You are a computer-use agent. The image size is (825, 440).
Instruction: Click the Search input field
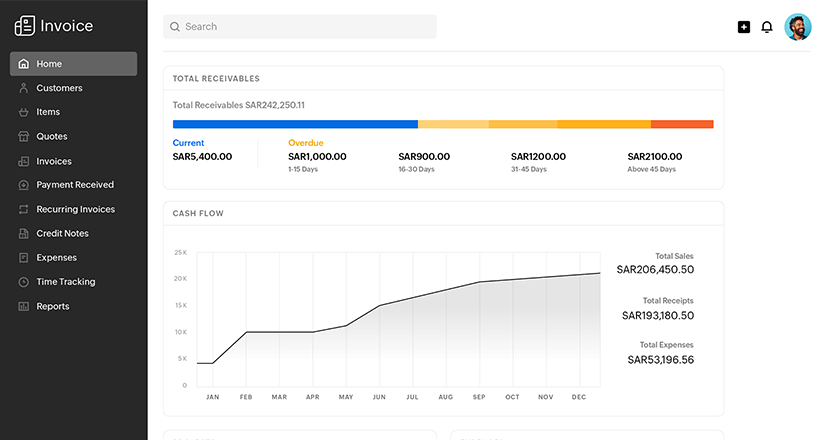tap(300, 27)
